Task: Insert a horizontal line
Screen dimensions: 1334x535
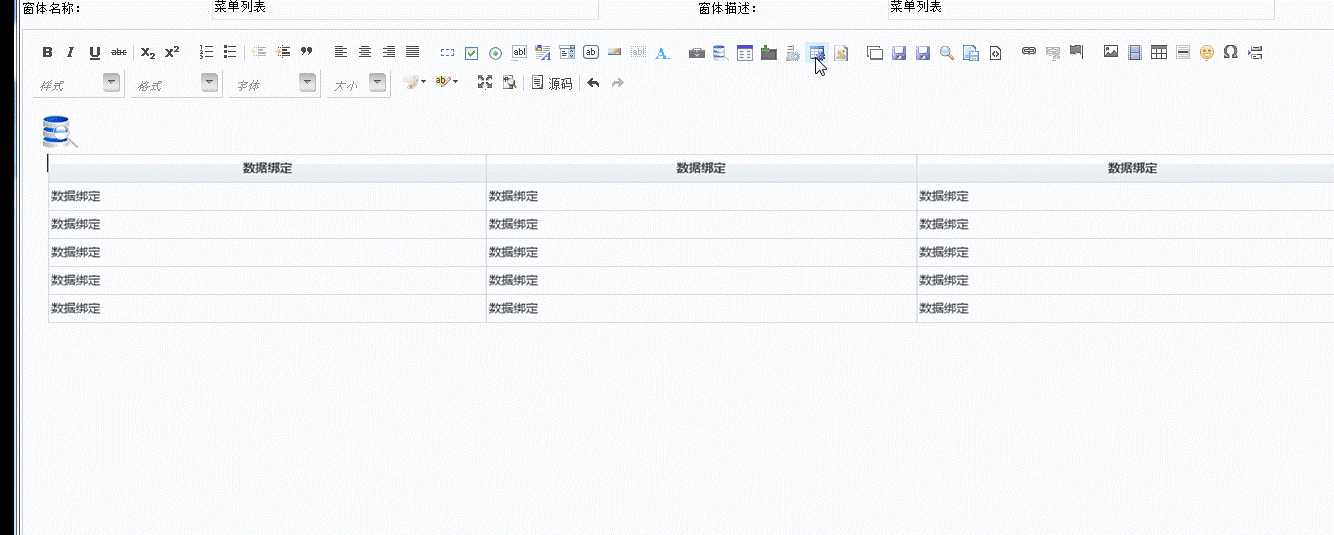Action: pyautogui.click(x=1183, y=52)
